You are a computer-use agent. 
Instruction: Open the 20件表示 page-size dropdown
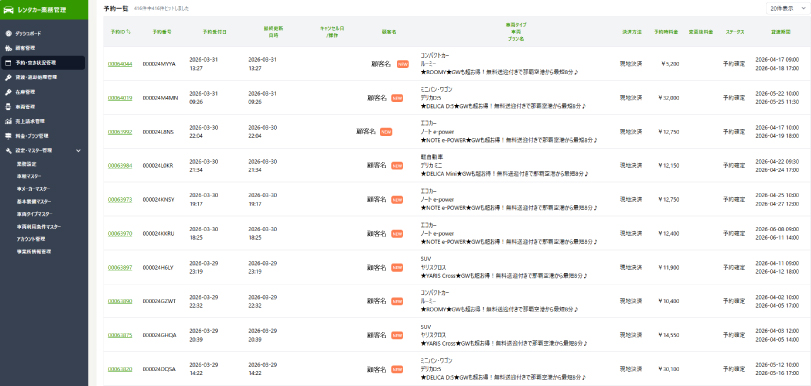787,9
